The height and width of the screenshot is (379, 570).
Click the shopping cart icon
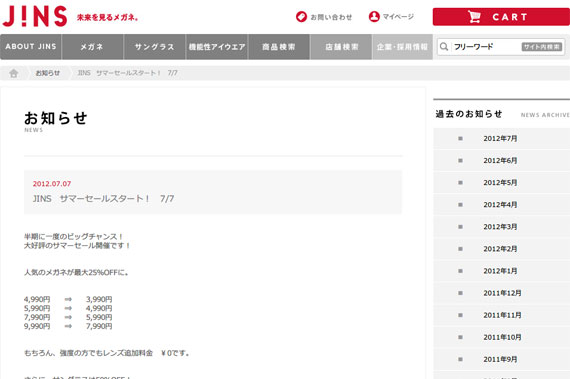474,17
